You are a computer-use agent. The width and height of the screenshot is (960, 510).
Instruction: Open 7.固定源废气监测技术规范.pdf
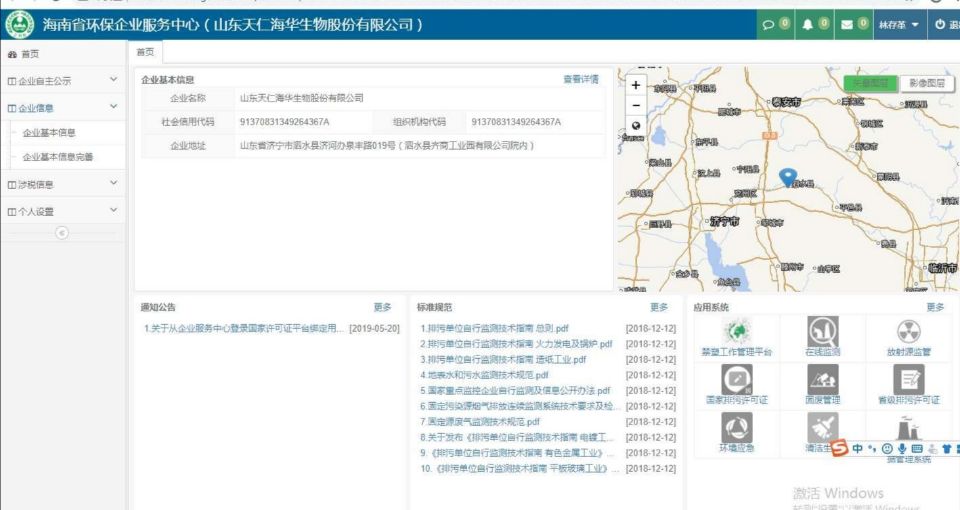pyautogui.click(x=480, y=422)
